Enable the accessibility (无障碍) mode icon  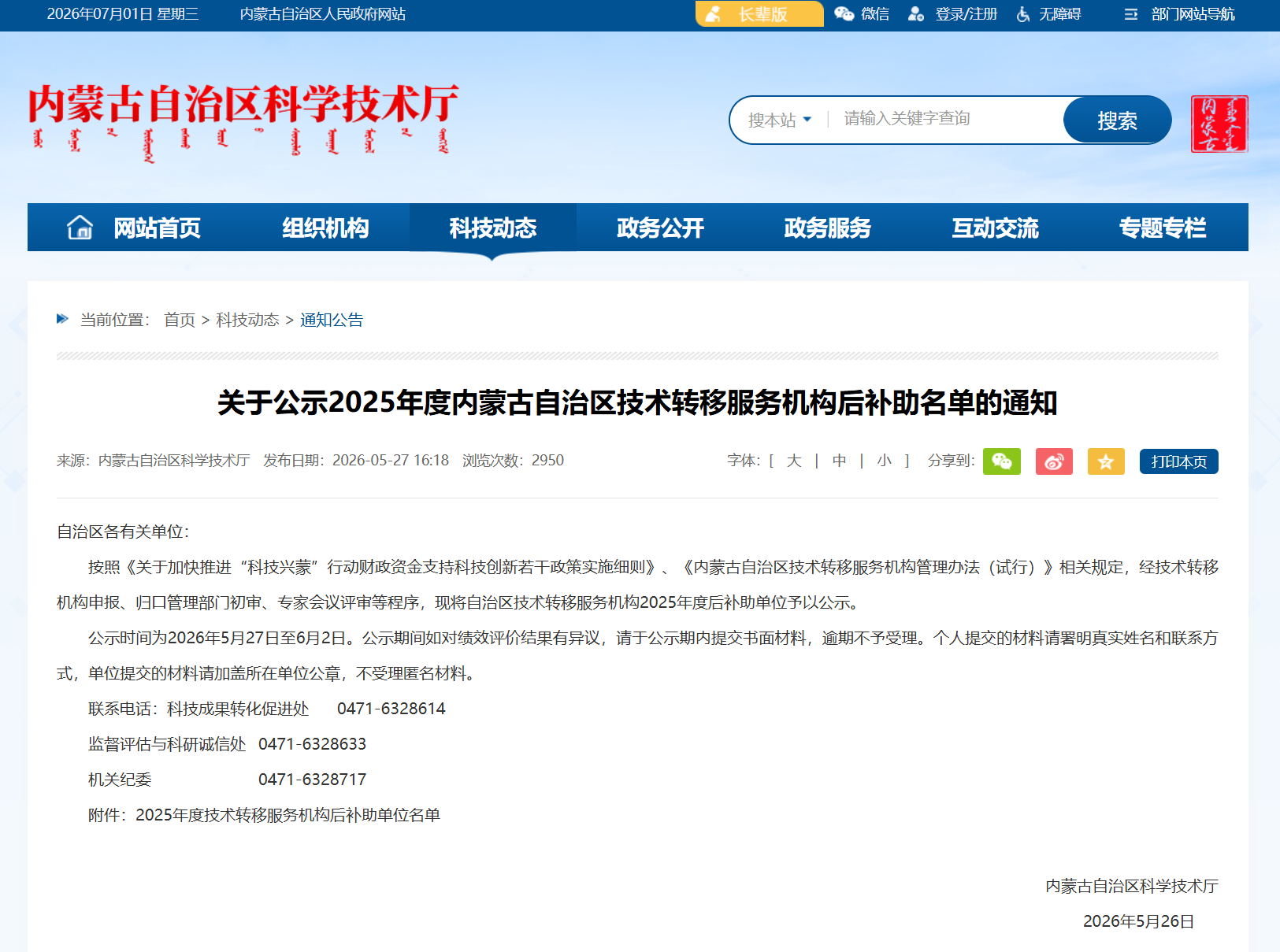1023,14
